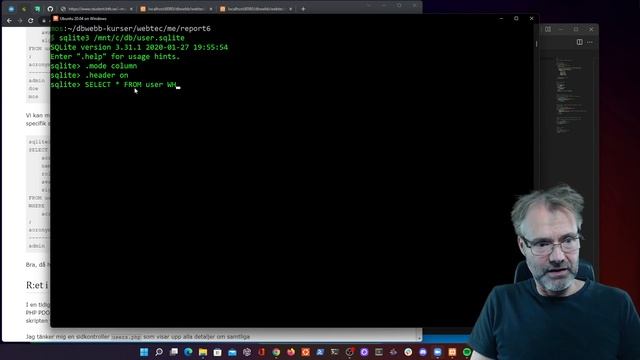
Task: Switch to the https student browser tab
Action: click(97, 9)
